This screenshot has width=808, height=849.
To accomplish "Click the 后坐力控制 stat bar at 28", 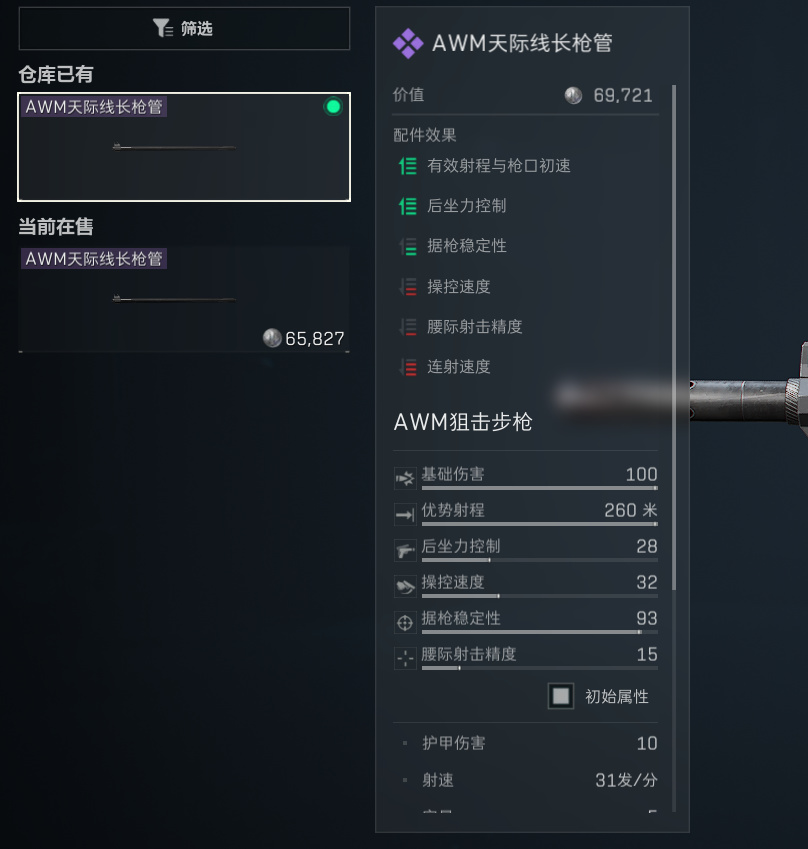I will [x=539, y=560].
